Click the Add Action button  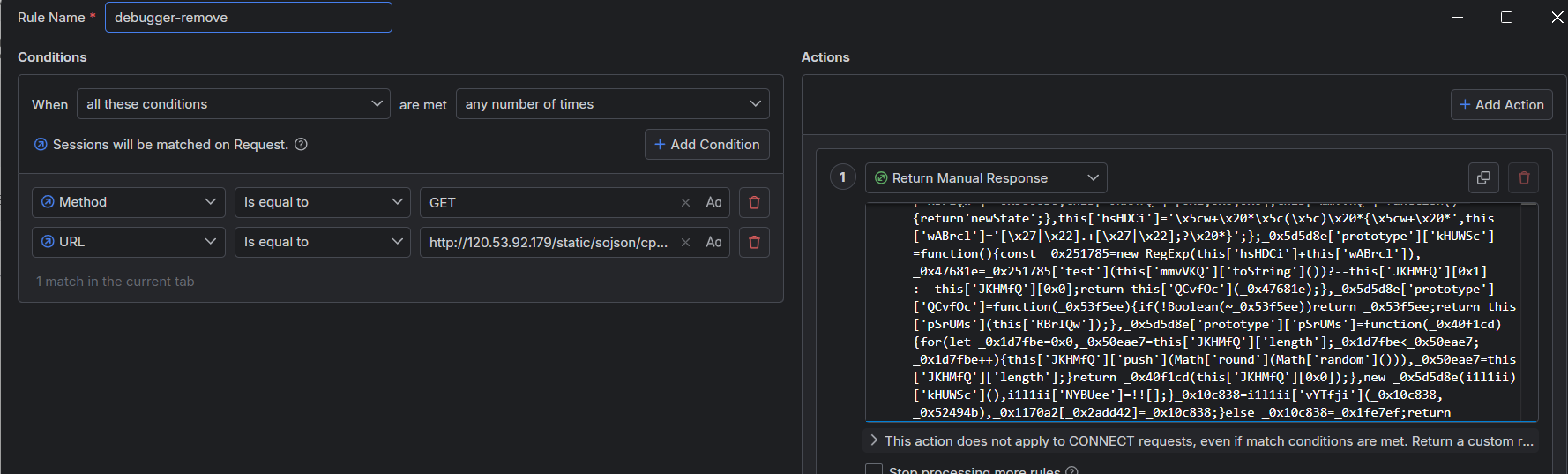[x=1501, y=105]
